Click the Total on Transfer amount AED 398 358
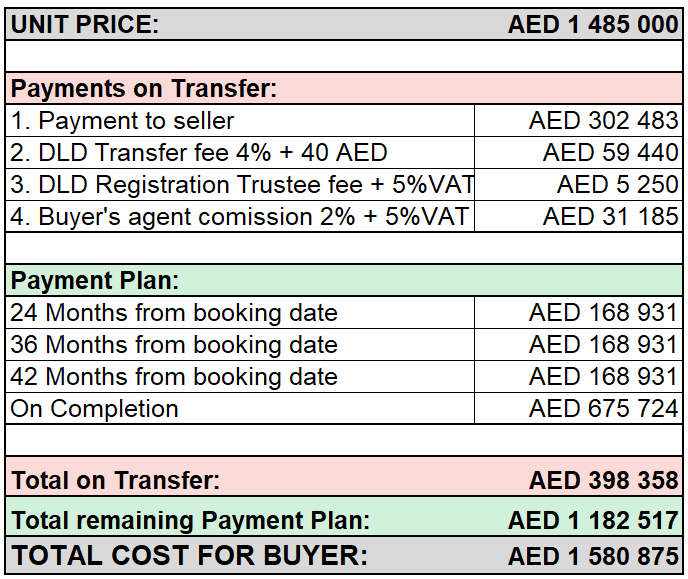688x579 pixels. pos(604,480)
